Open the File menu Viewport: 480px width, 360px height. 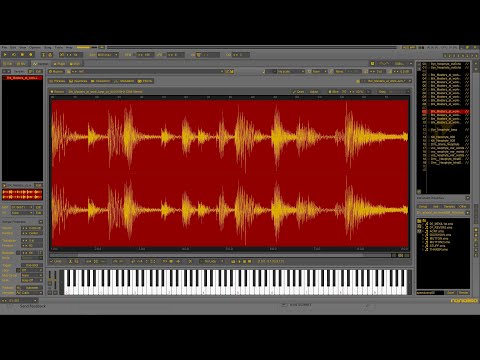coord(4,48)
